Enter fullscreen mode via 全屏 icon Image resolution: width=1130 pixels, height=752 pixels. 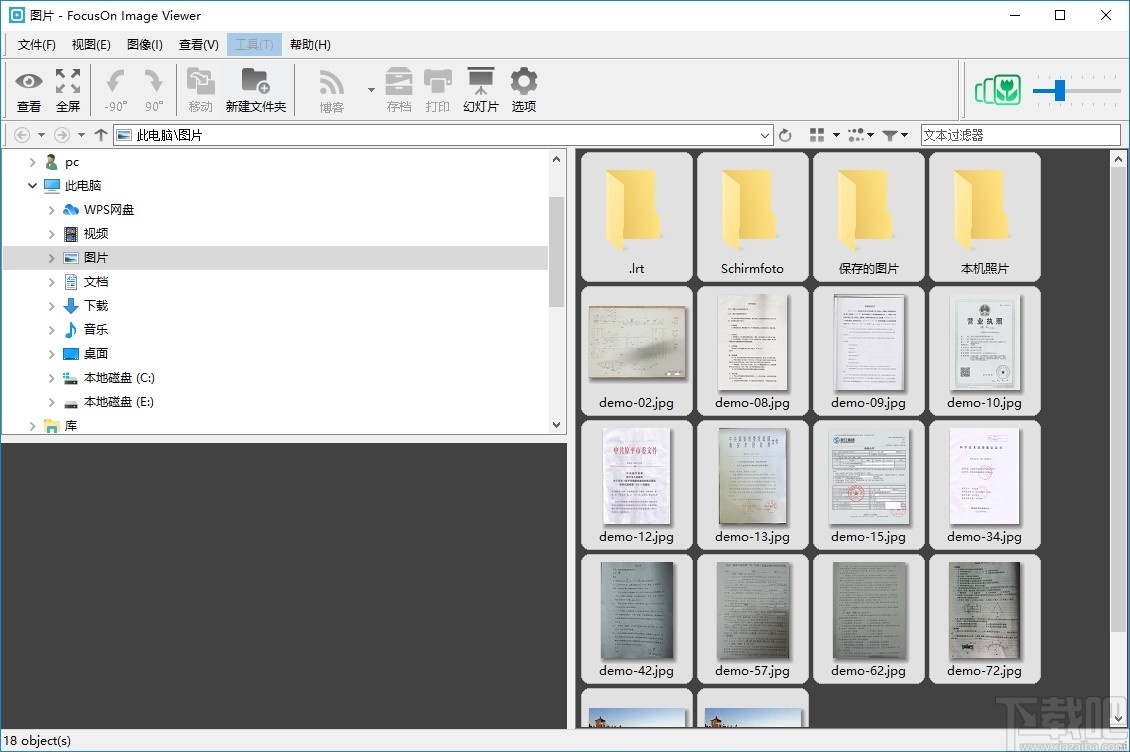(67, 88)
